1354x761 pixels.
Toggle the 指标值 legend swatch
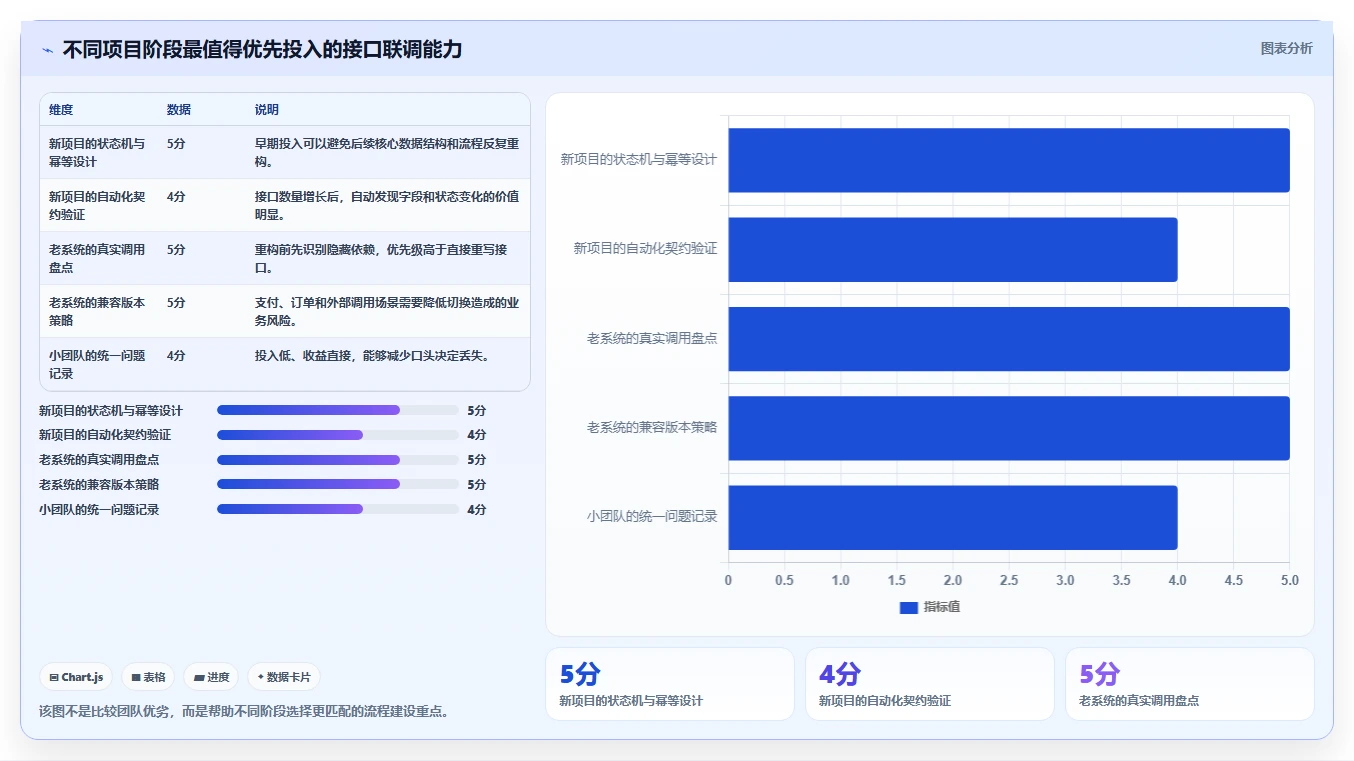[x=908, y=607]
